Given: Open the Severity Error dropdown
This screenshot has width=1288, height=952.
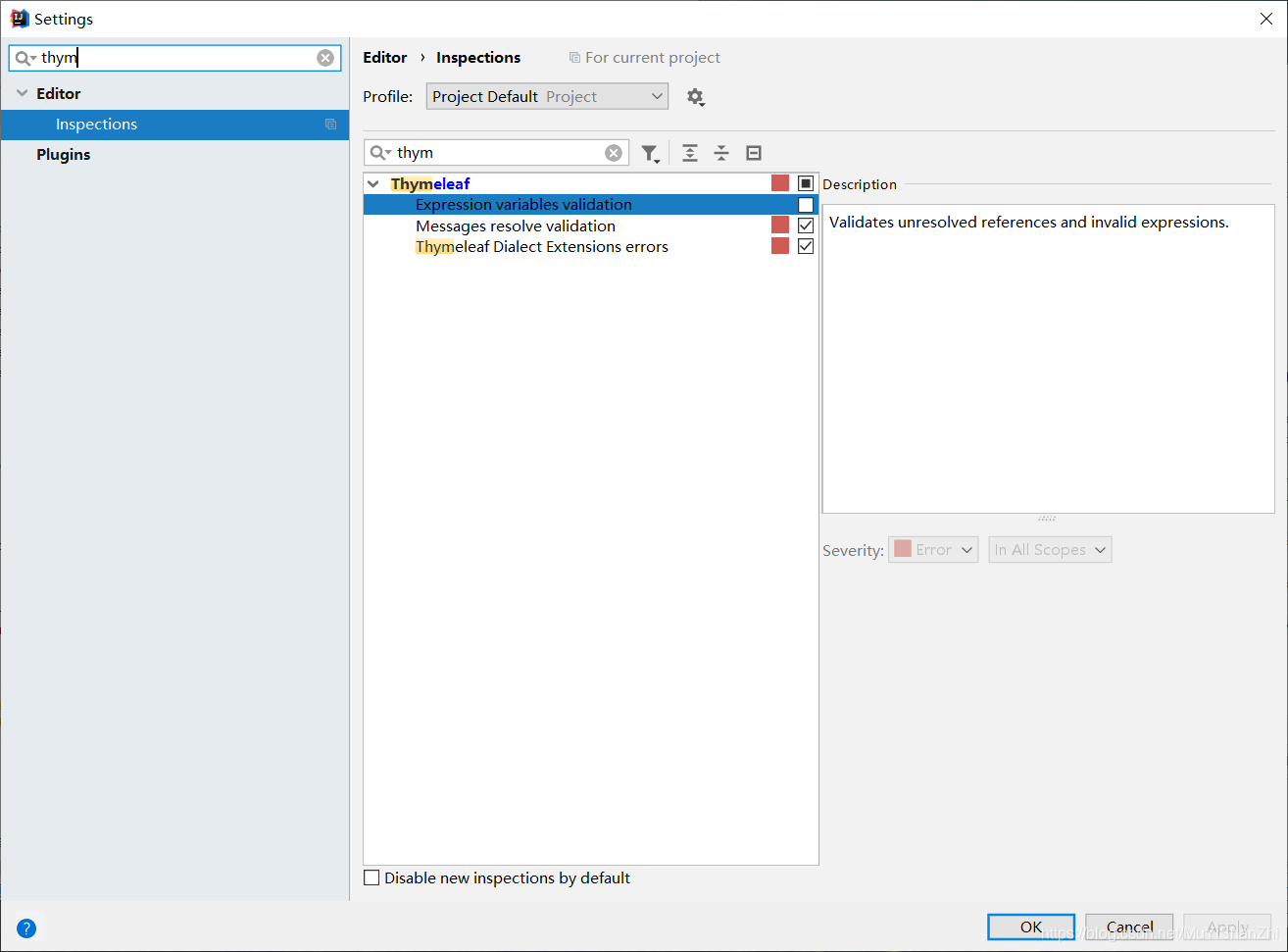Looking at the screenshot, I should [x=933, y=550].
